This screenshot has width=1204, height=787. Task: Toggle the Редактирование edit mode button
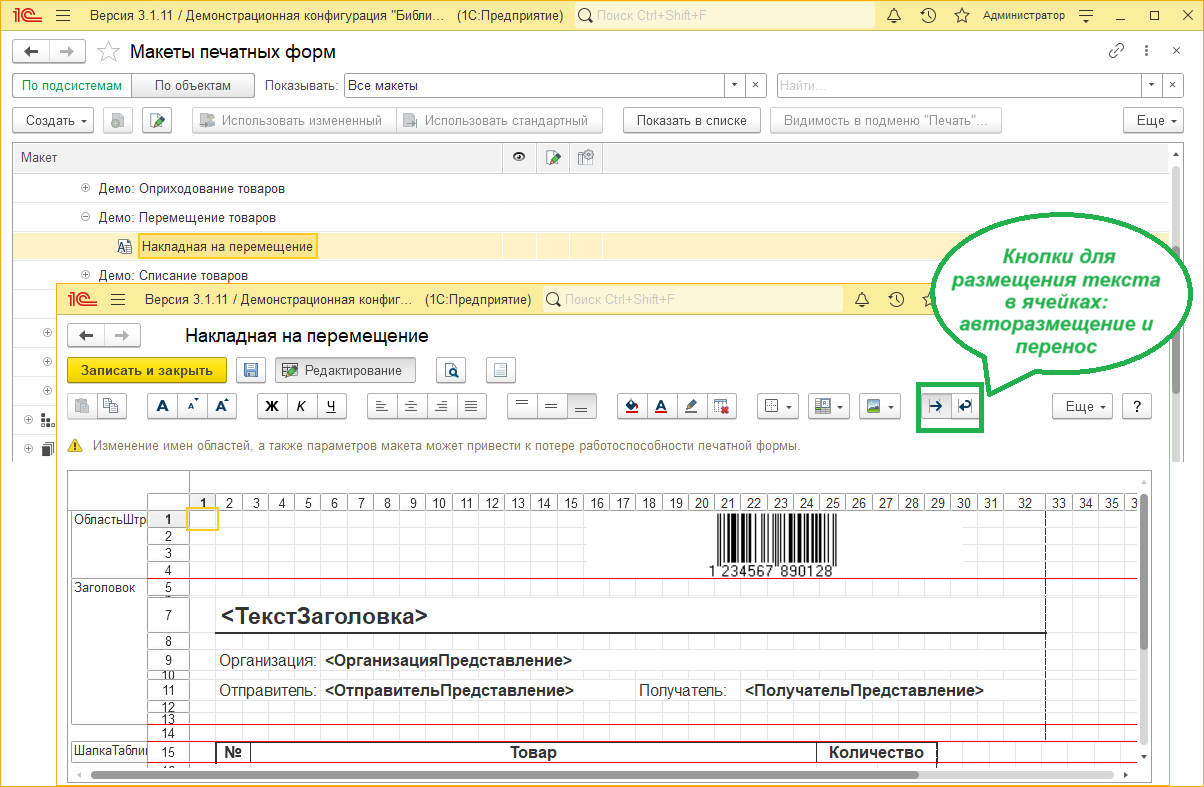click(345, 370)
